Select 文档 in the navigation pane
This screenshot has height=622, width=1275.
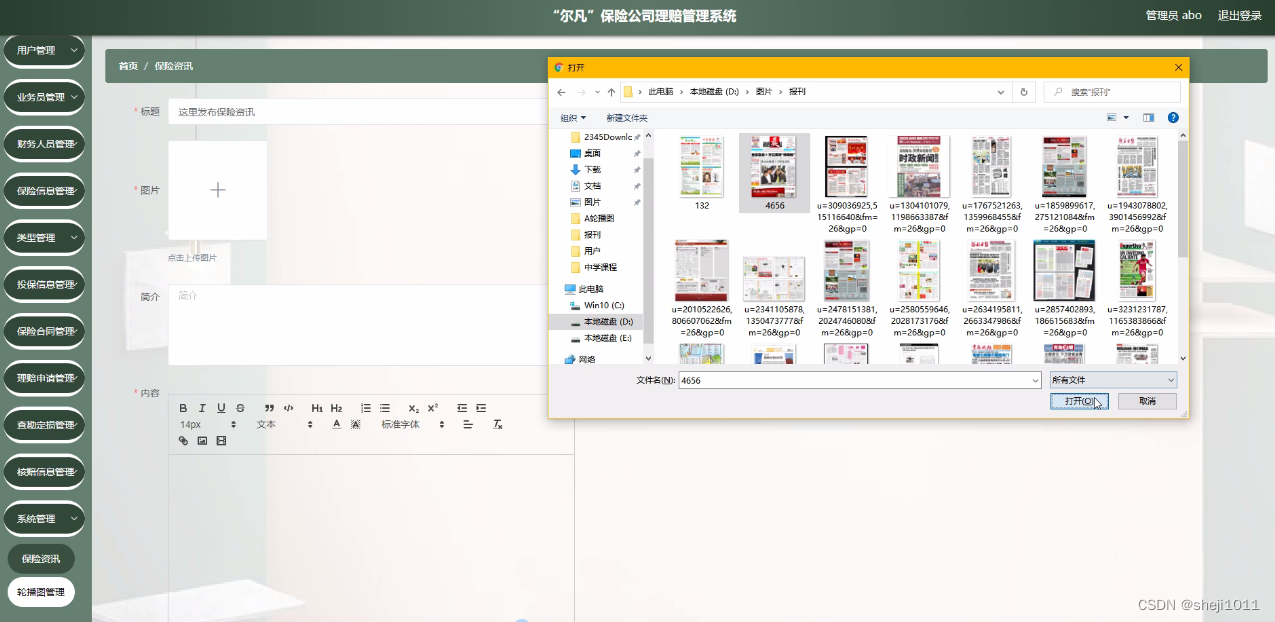click(593, 186)
